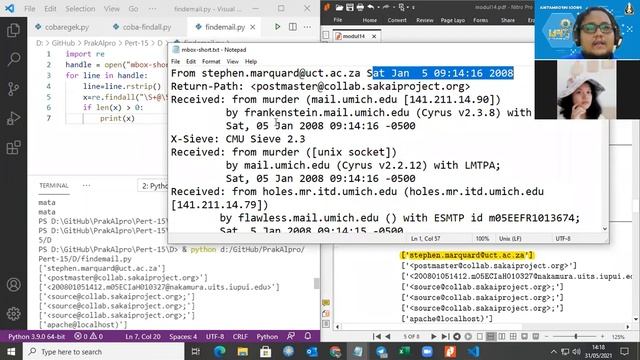Open file icon in Nitro Pro quick access toolbar
Image resolution: width=640 pixels, height=360 pixels.
[x=339, y=7]
